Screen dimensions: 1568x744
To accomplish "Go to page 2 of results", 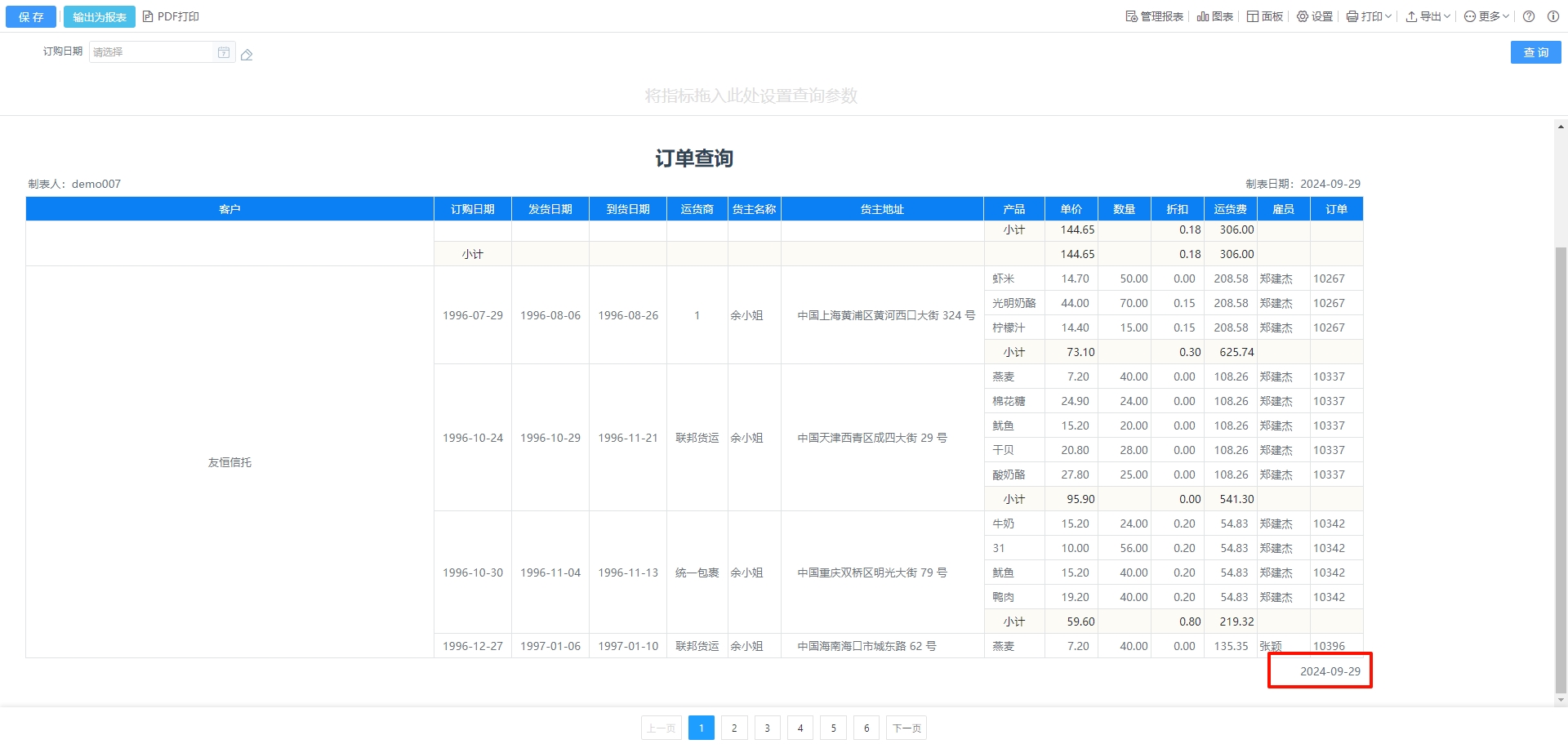I will click(x=734, y=728).
